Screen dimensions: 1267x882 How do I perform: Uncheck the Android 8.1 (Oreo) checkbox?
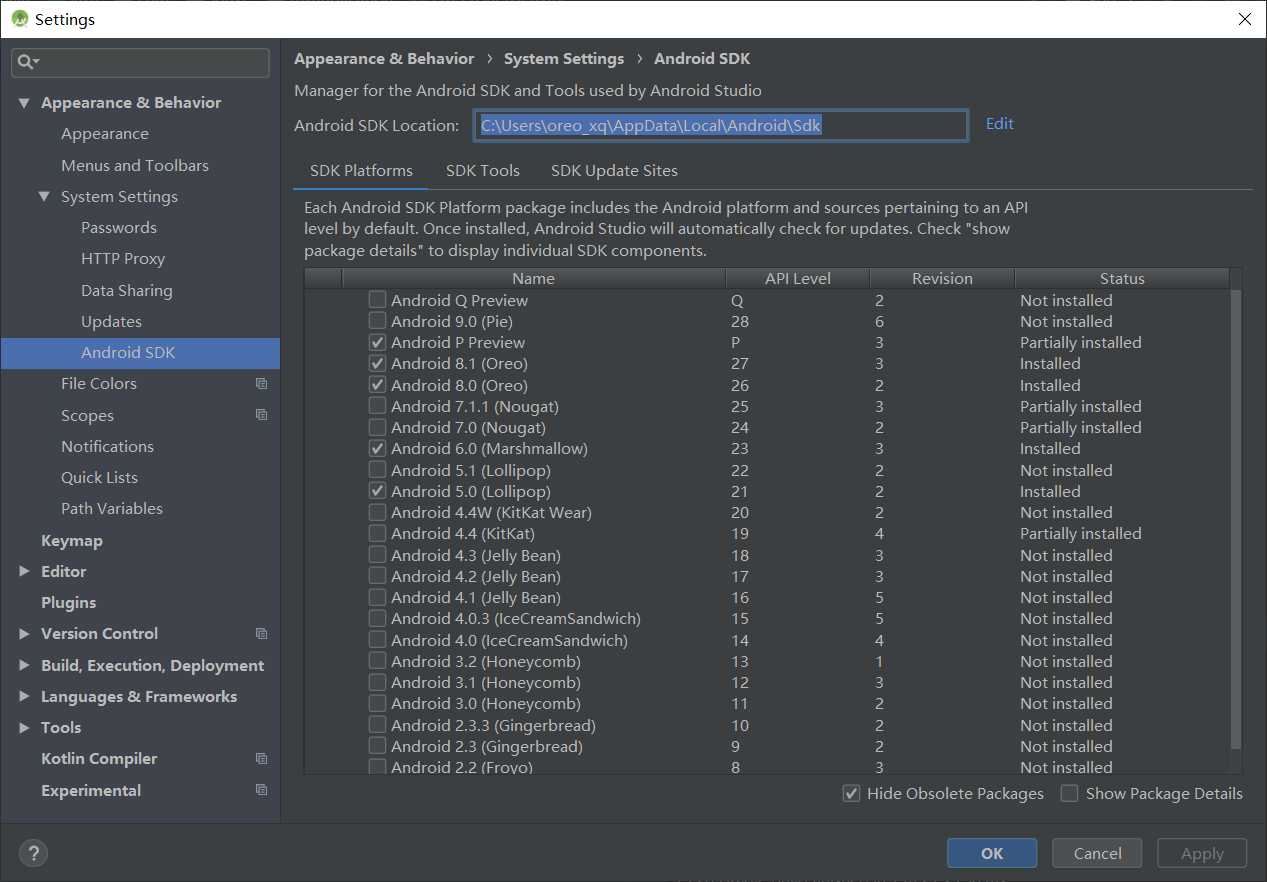[x=377, y=364]
